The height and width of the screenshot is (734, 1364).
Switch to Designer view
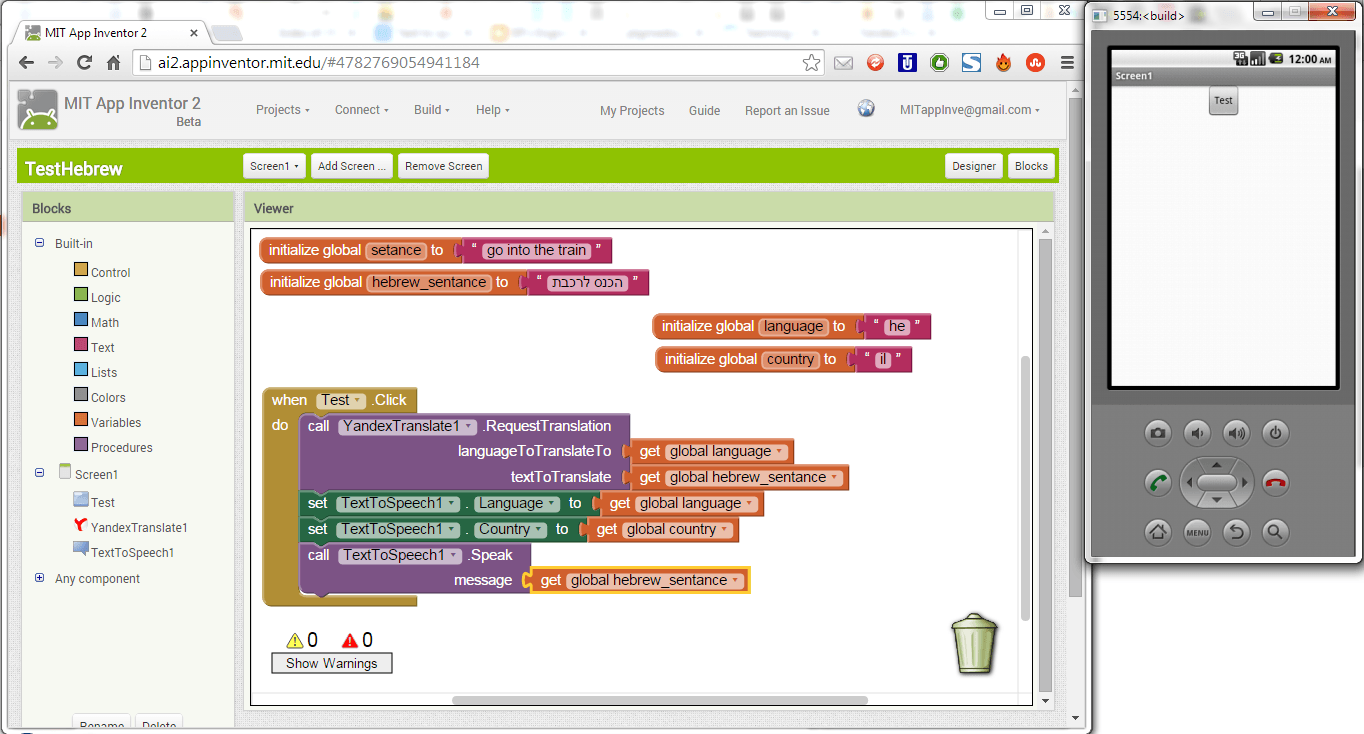pos(974,166)
